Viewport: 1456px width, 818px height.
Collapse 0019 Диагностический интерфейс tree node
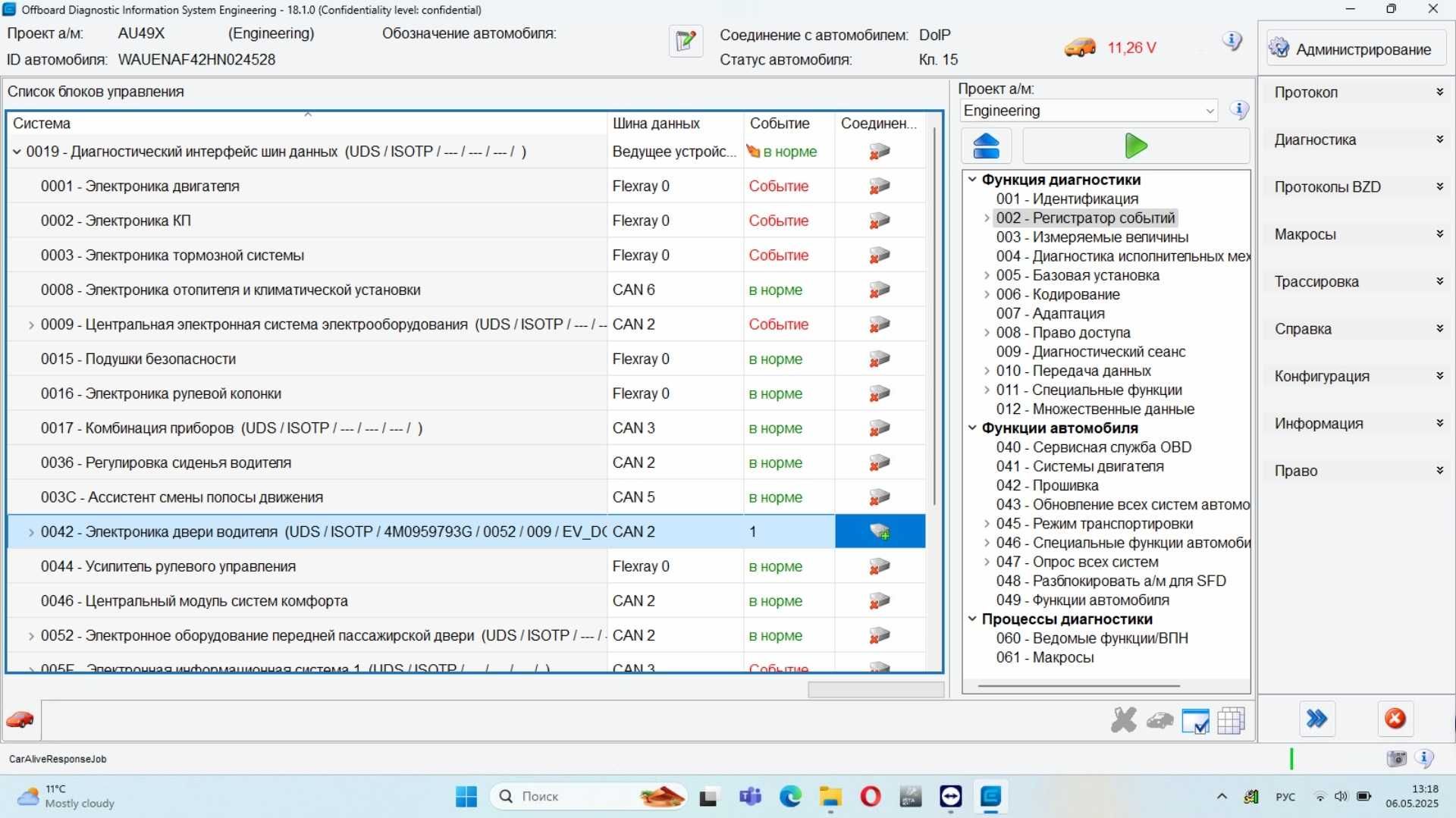17,152
